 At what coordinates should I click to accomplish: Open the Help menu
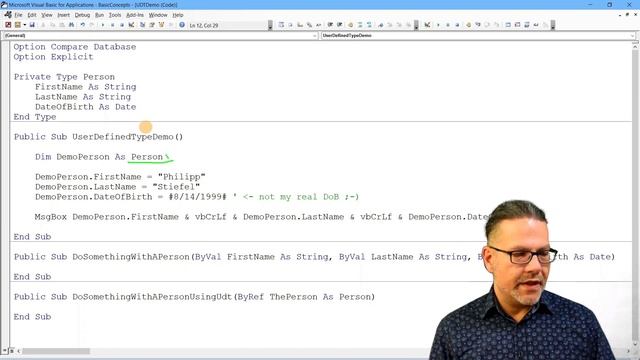coord(178,15)
